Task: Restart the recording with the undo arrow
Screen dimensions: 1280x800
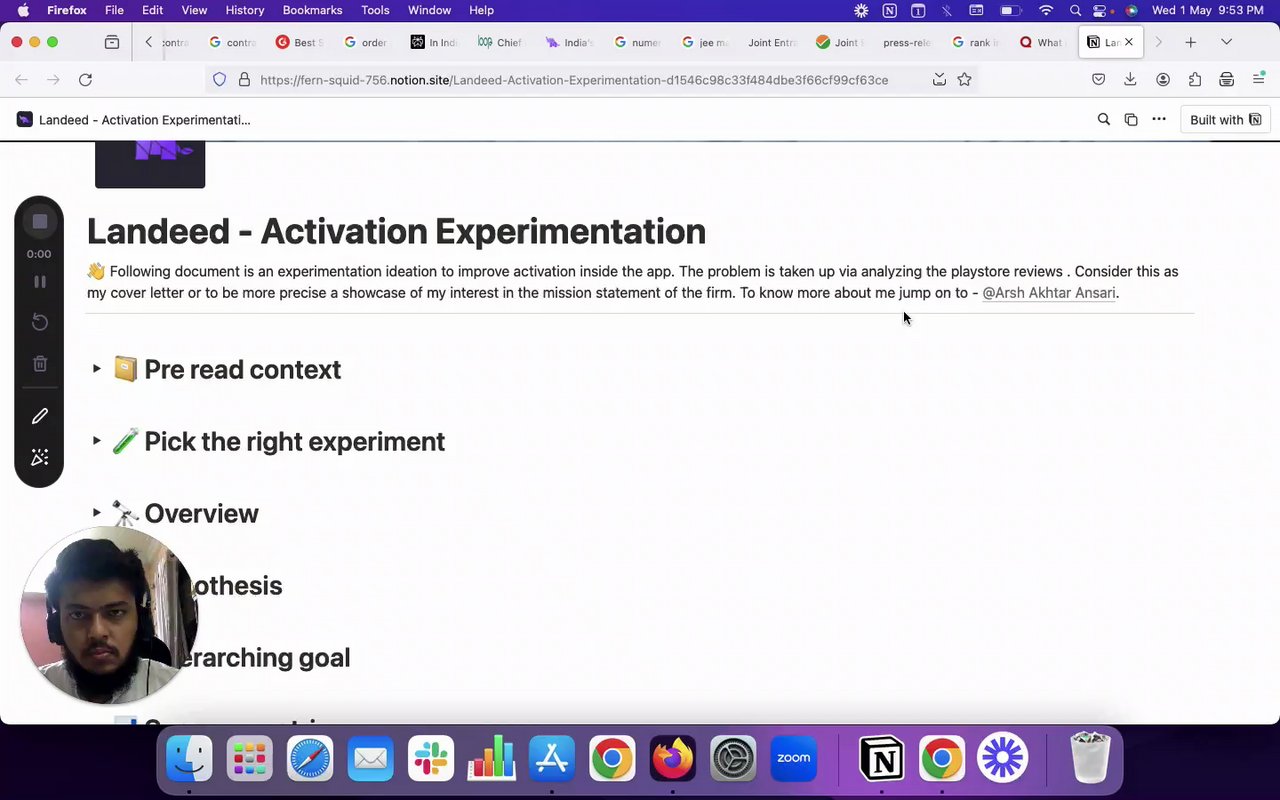Action: (40, 322)
